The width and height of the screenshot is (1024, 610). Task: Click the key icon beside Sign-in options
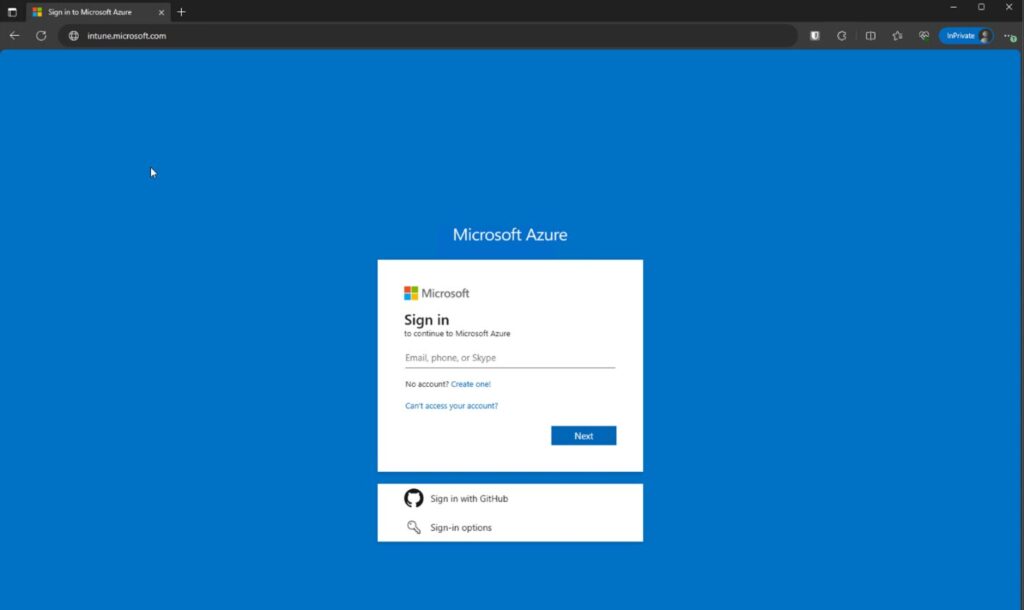(x=413, y=527)
